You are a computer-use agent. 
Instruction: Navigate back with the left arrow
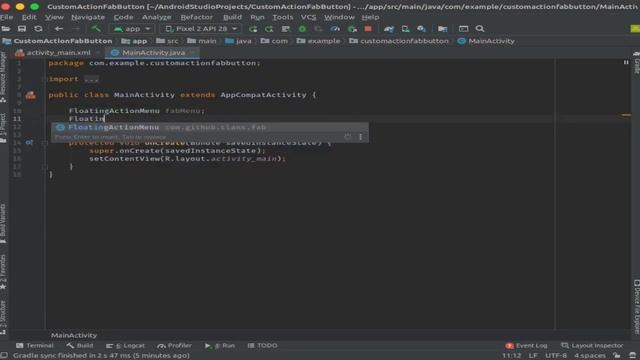(59, 29)
